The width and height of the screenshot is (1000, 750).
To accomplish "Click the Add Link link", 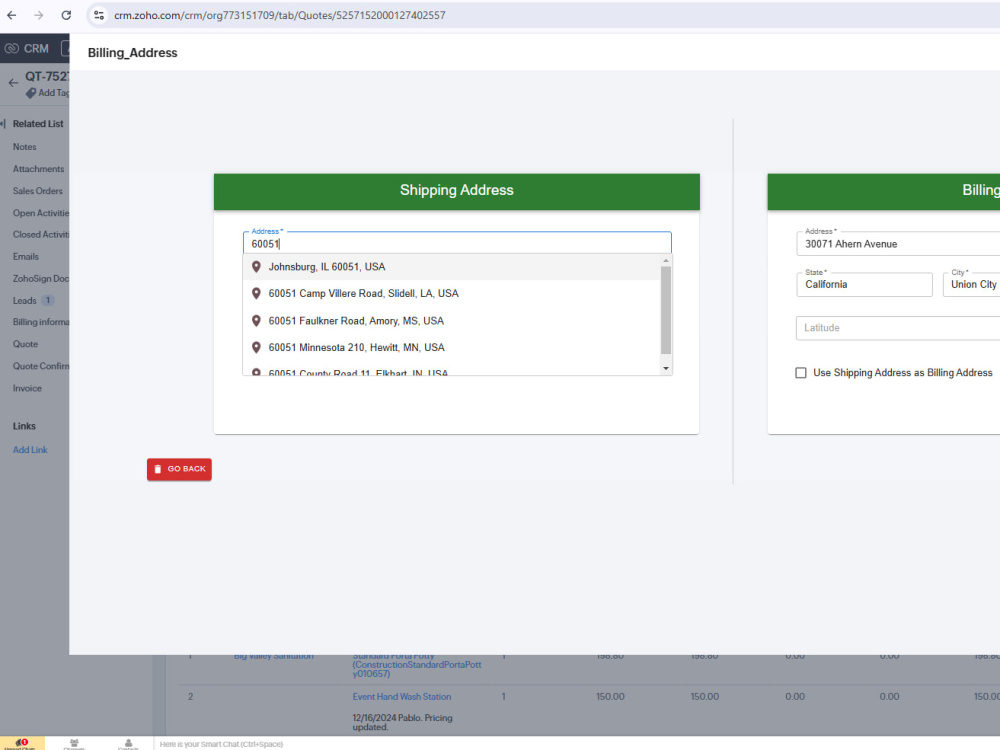I will pyautogui.click(x=30, y=450).
